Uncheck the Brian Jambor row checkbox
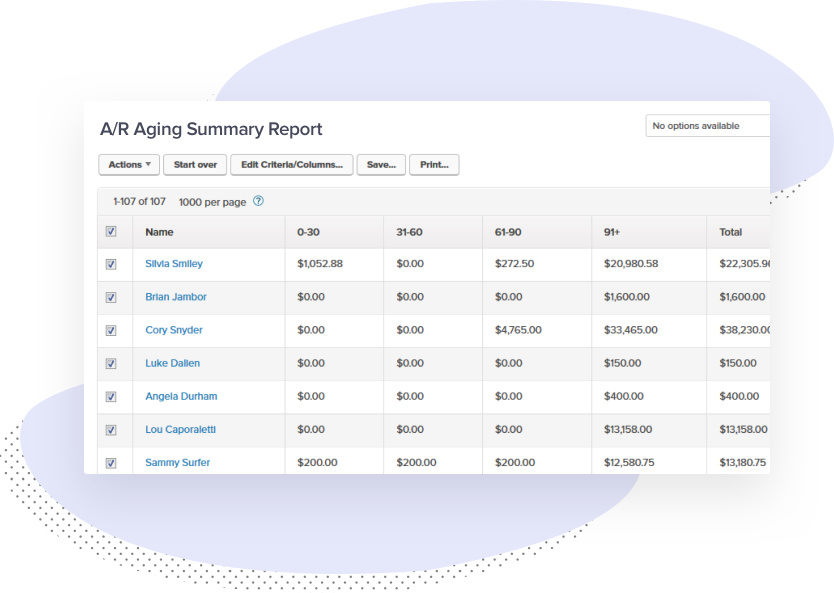The image size is (834, 593). 111,297
